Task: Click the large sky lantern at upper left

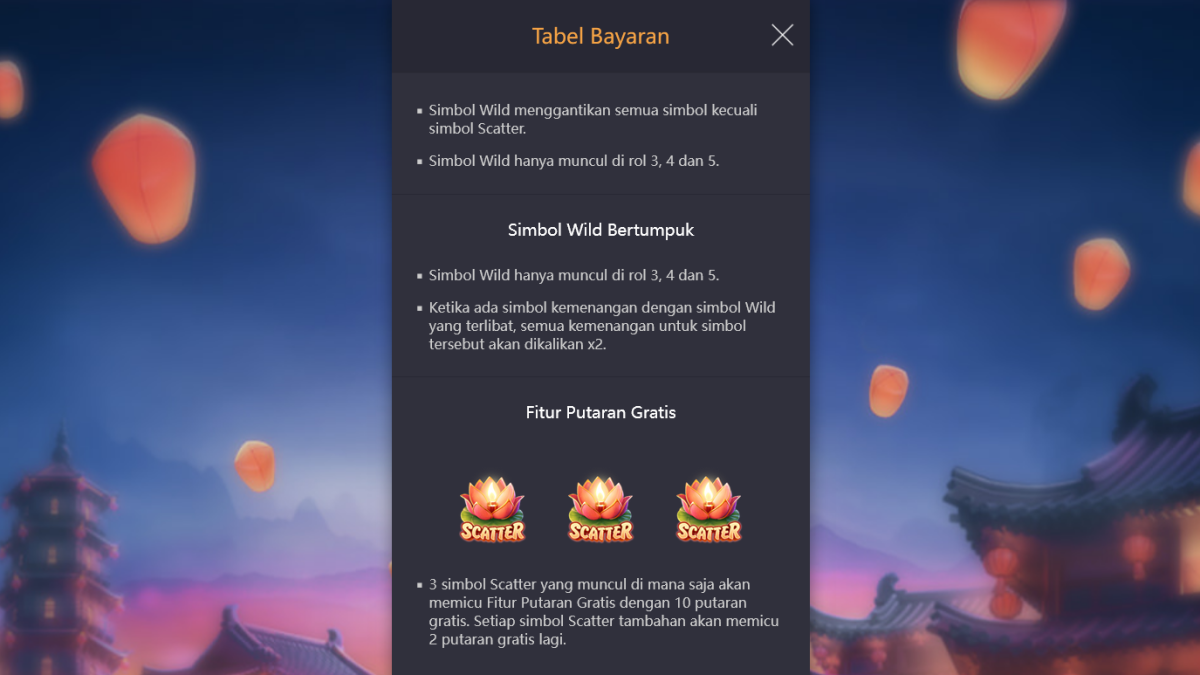Action: pos(144,179)
